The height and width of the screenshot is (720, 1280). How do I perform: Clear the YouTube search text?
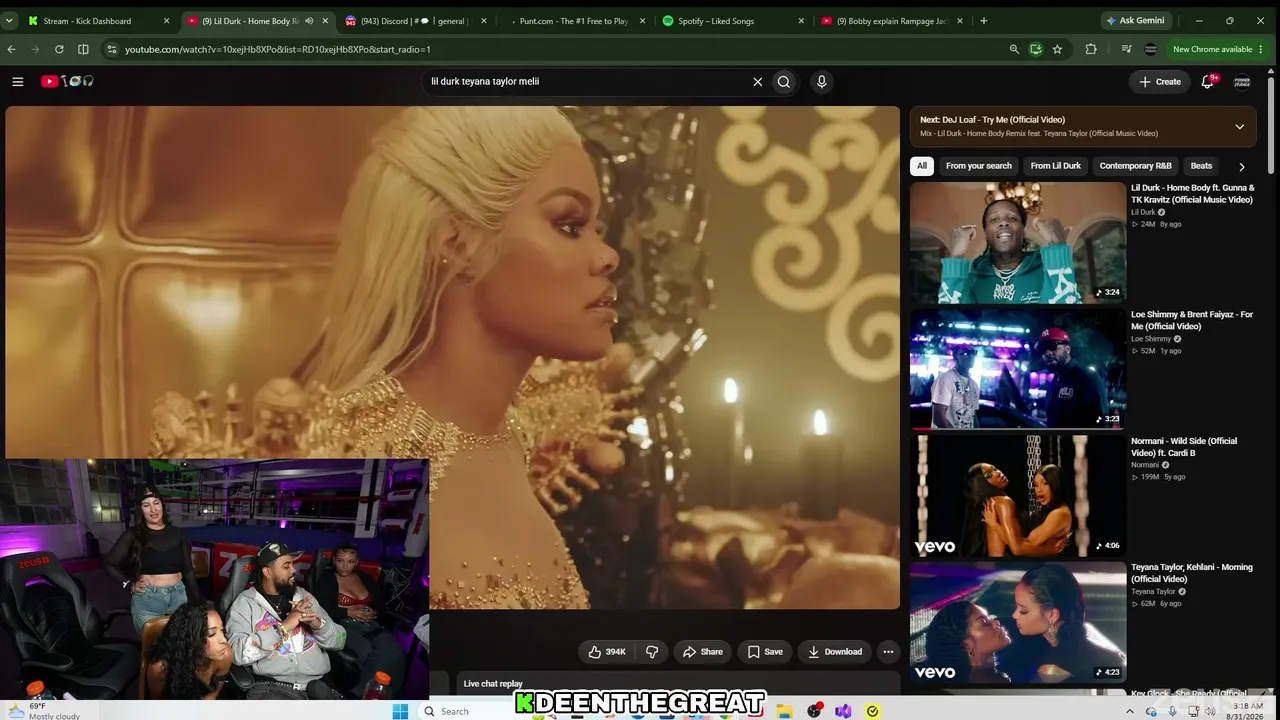pos(757,82)
